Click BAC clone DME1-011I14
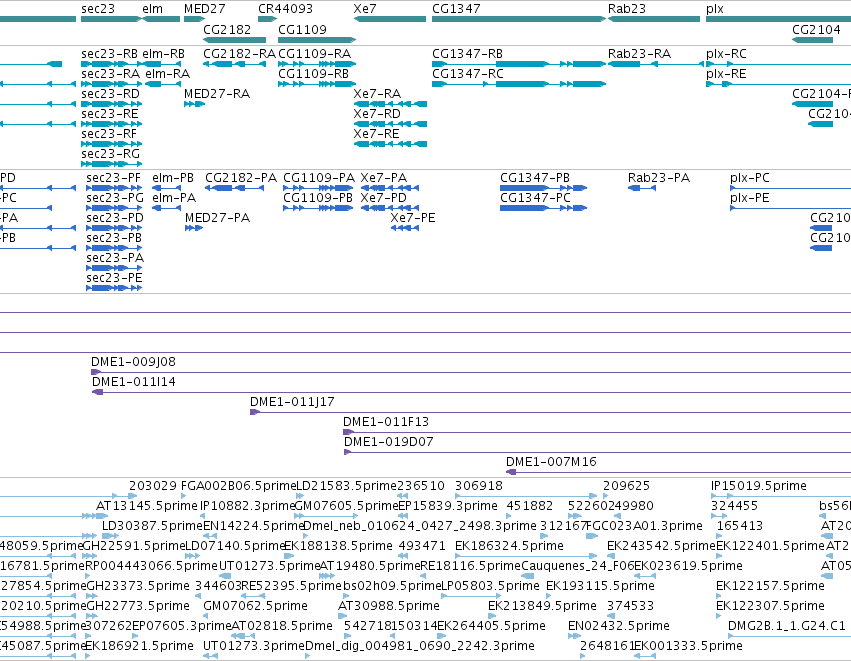Viewport: 851px width, 661px height. coord(471,392)
